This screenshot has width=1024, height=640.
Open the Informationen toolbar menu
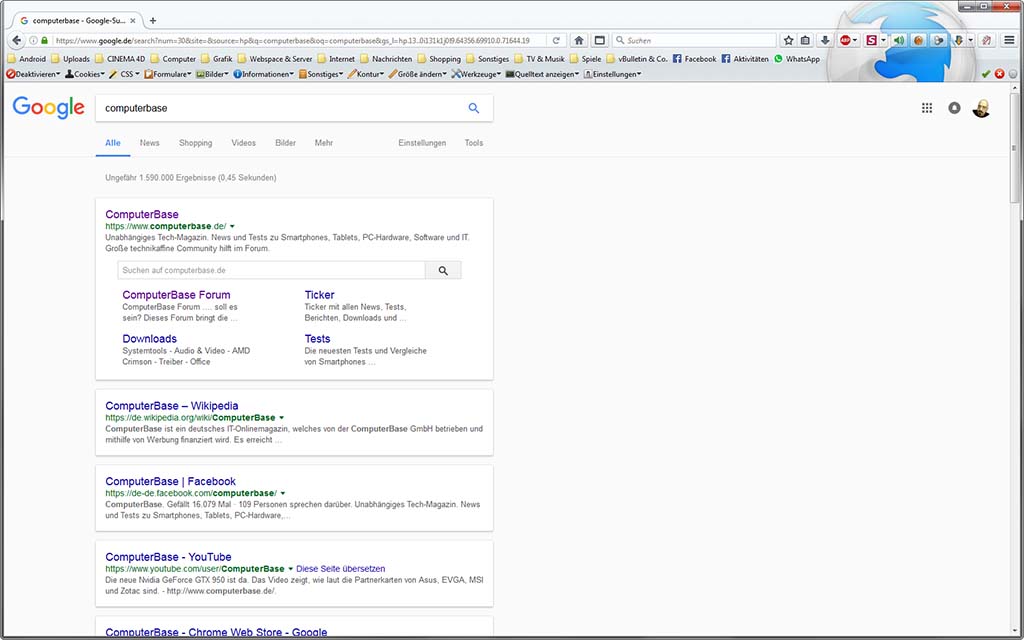(x=264, y=74)
